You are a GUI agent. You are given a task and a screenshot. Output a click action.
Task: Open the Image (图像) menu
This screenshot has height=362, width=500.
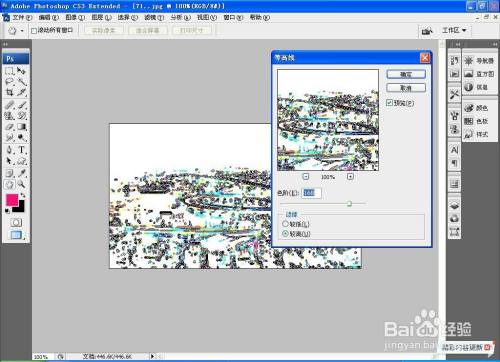click(x=75, y=17)
